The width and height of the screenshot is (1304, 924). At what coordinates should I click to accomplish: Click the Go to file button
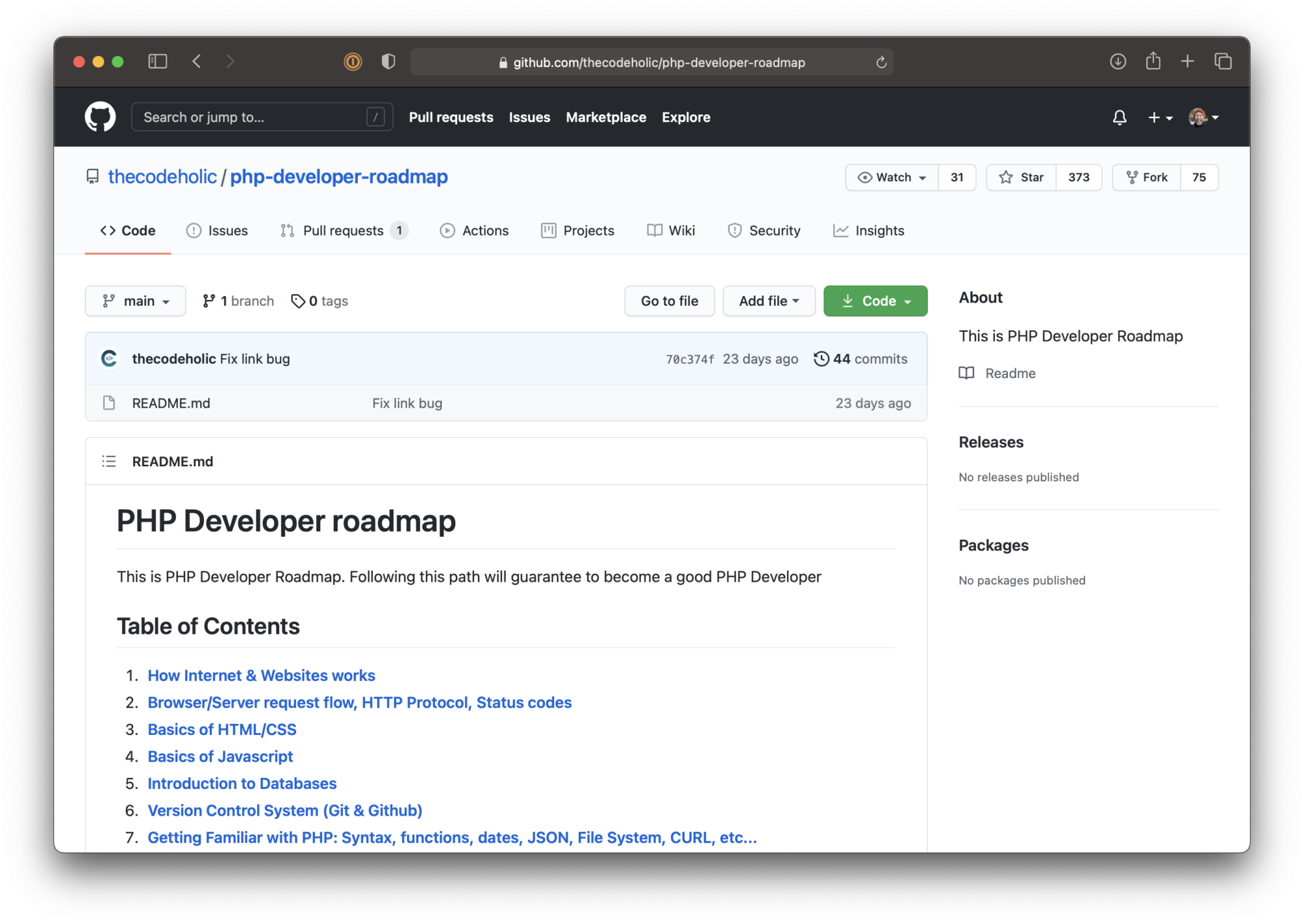(x=669, y=301)
